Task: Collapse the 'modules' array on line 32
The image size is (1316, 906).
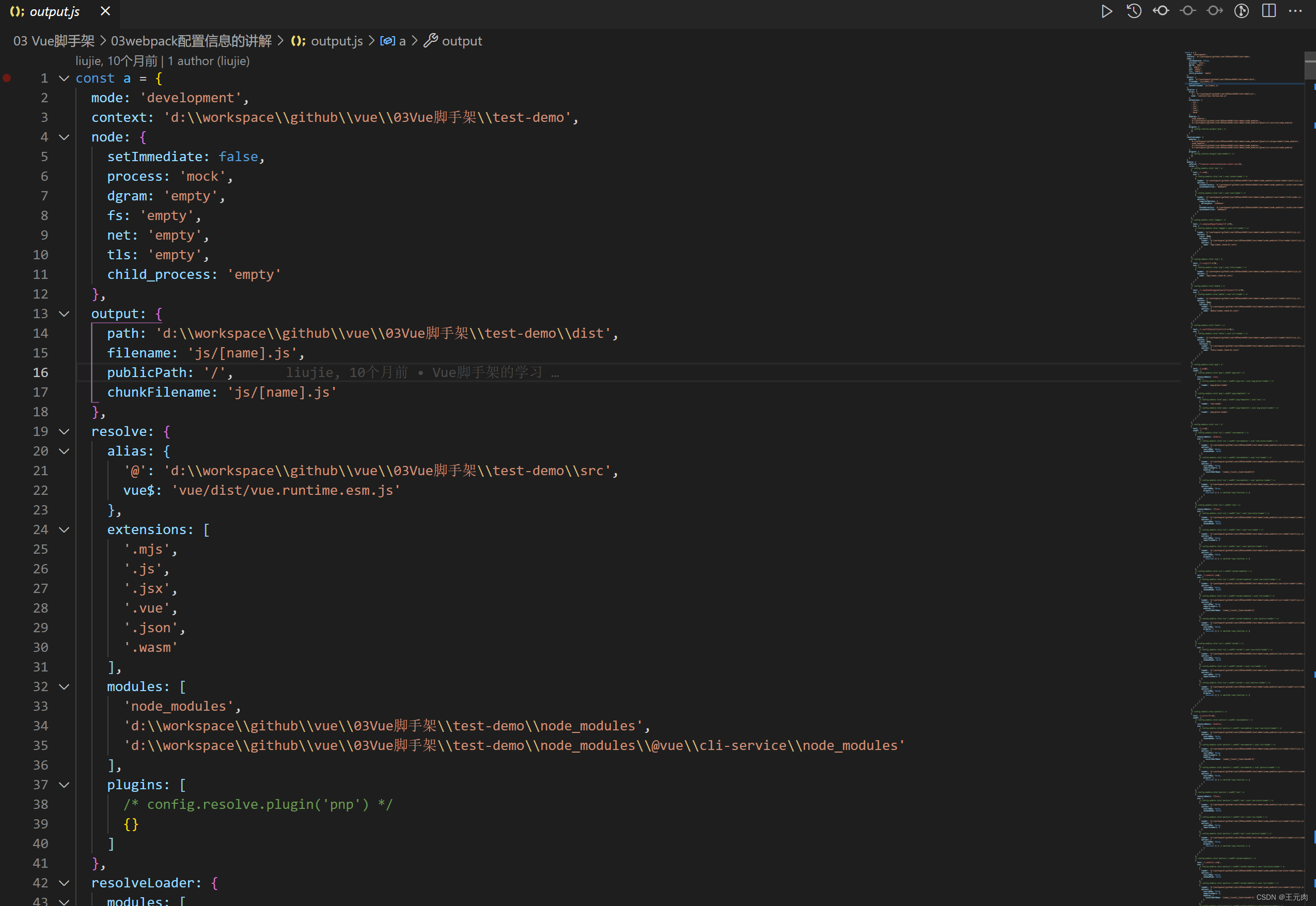Action: coord(64,687)
